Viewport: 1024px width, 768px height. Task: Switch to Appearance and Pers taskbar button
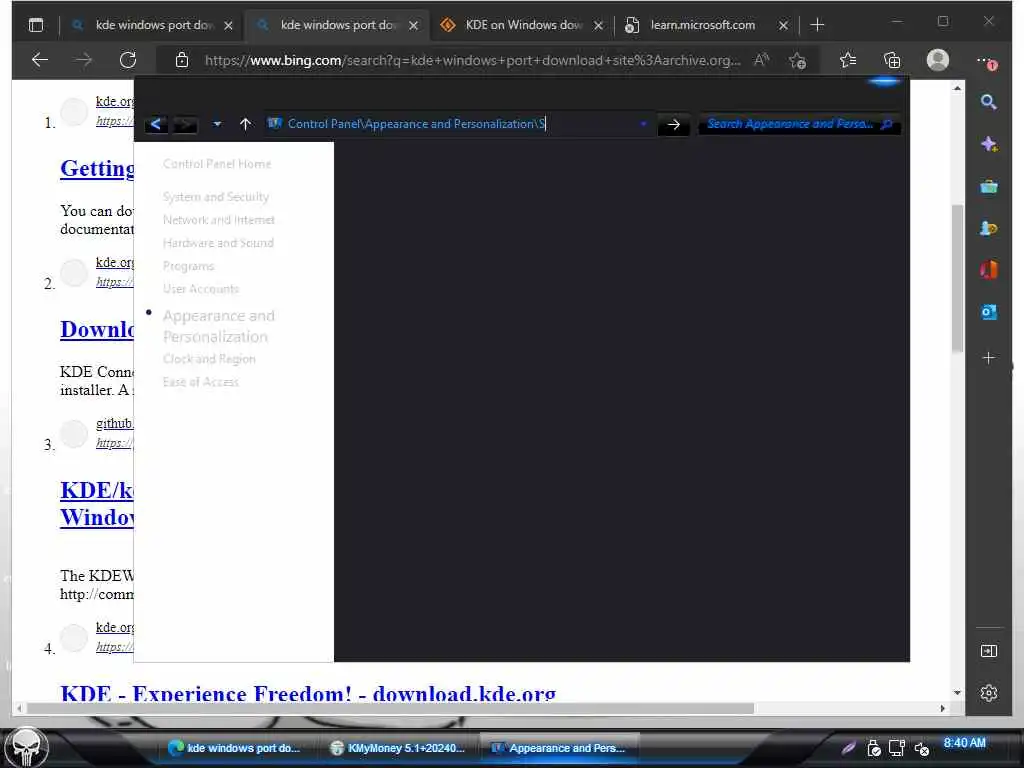[x=559, y=748]
